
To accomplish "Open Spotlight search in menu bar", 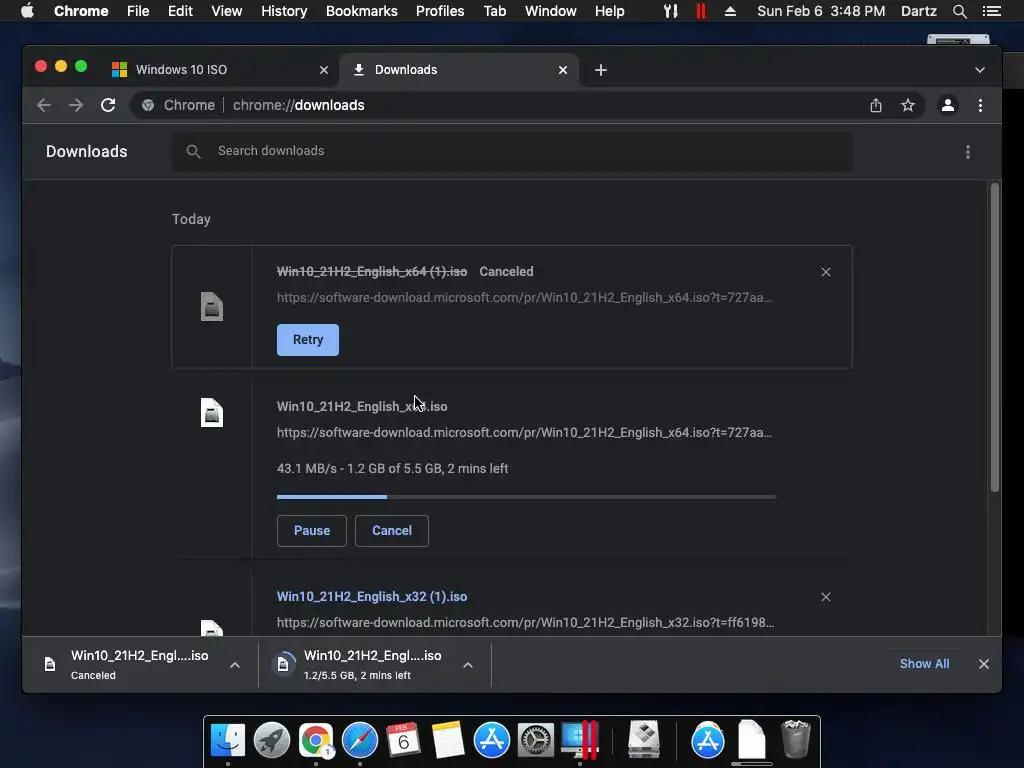I will [959, 11].
